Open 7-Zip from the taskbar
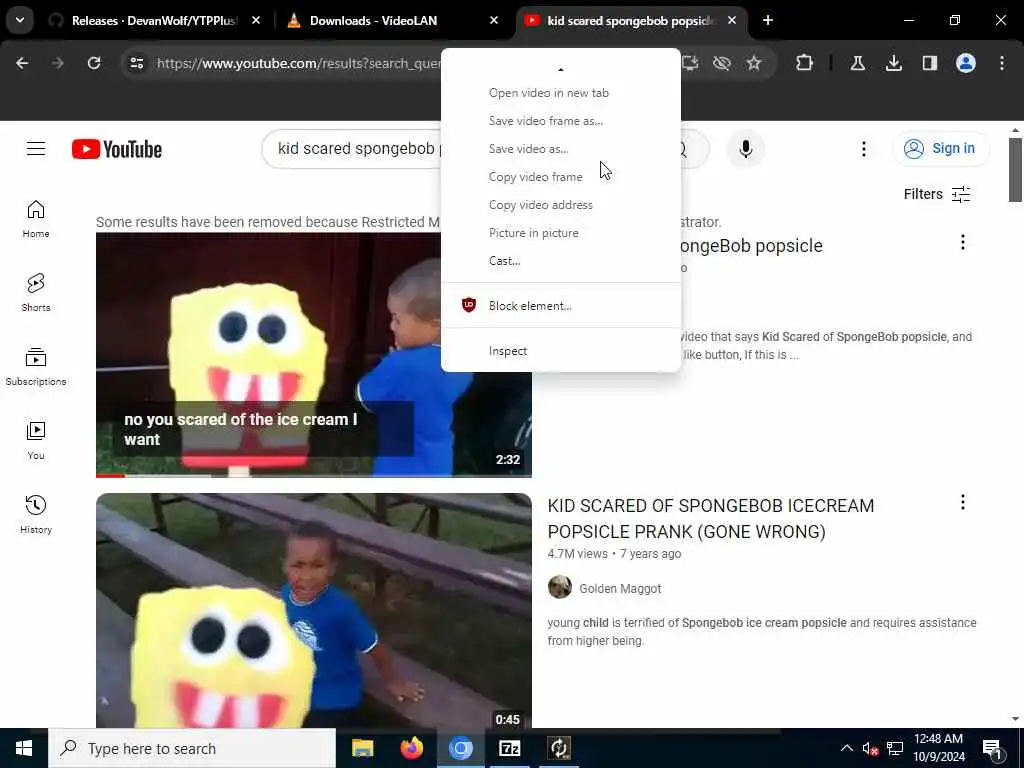This screenshot has height=768, width=1024. click(x=509, y=748)
